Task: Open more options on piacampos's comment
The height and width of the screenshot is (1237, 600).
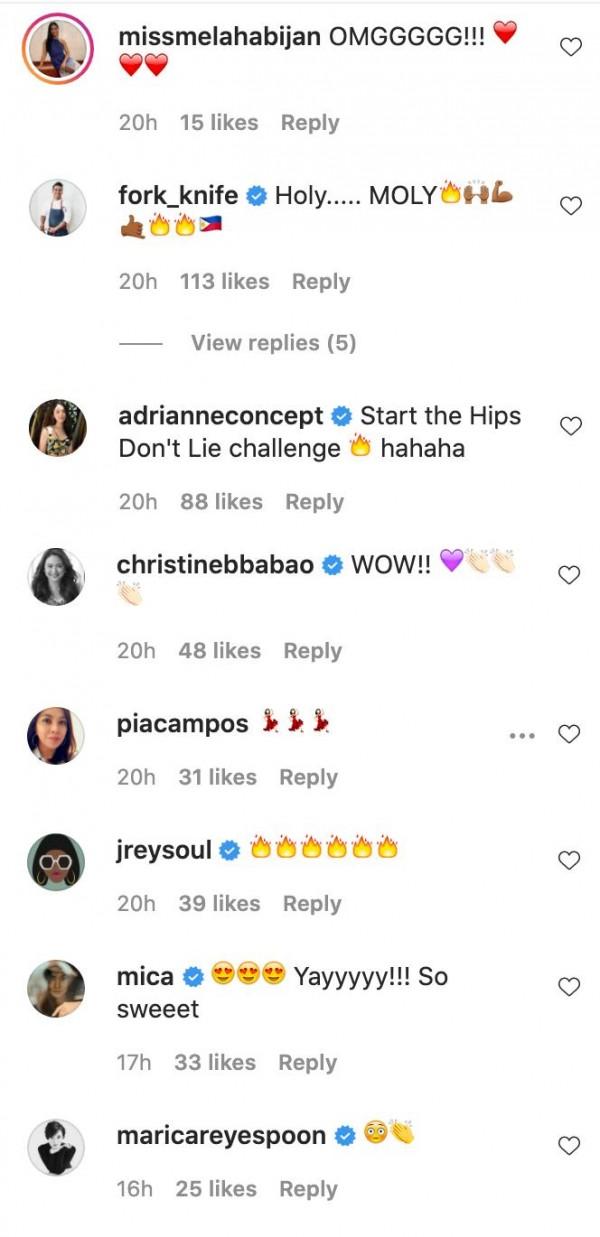Action: [x=523, y=735]
